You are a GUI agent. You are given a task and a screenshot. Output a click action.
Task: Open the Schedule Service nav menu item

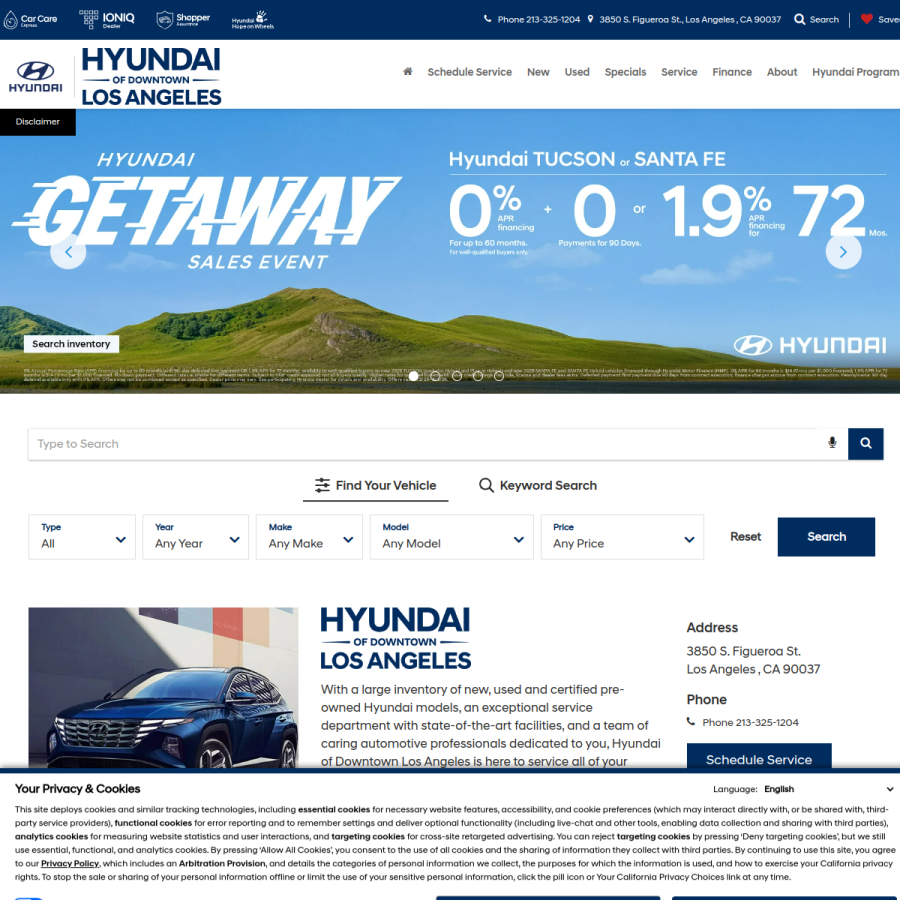pos(470,72)
